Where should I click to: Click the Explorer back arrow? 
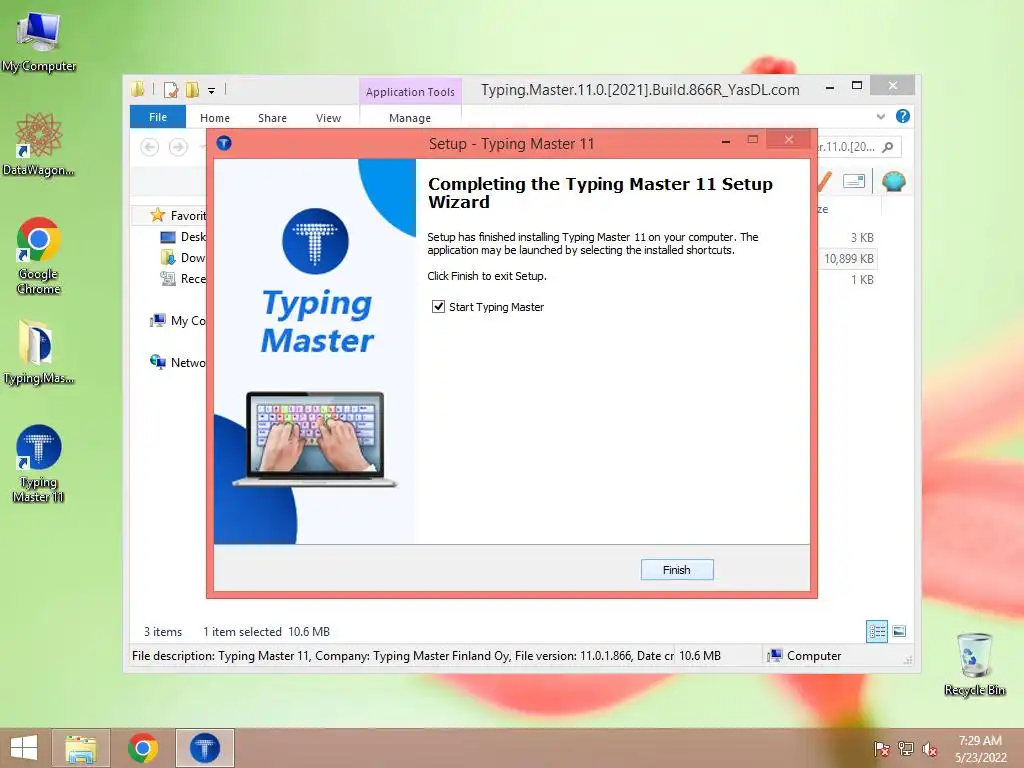click(x=150, y=147)
